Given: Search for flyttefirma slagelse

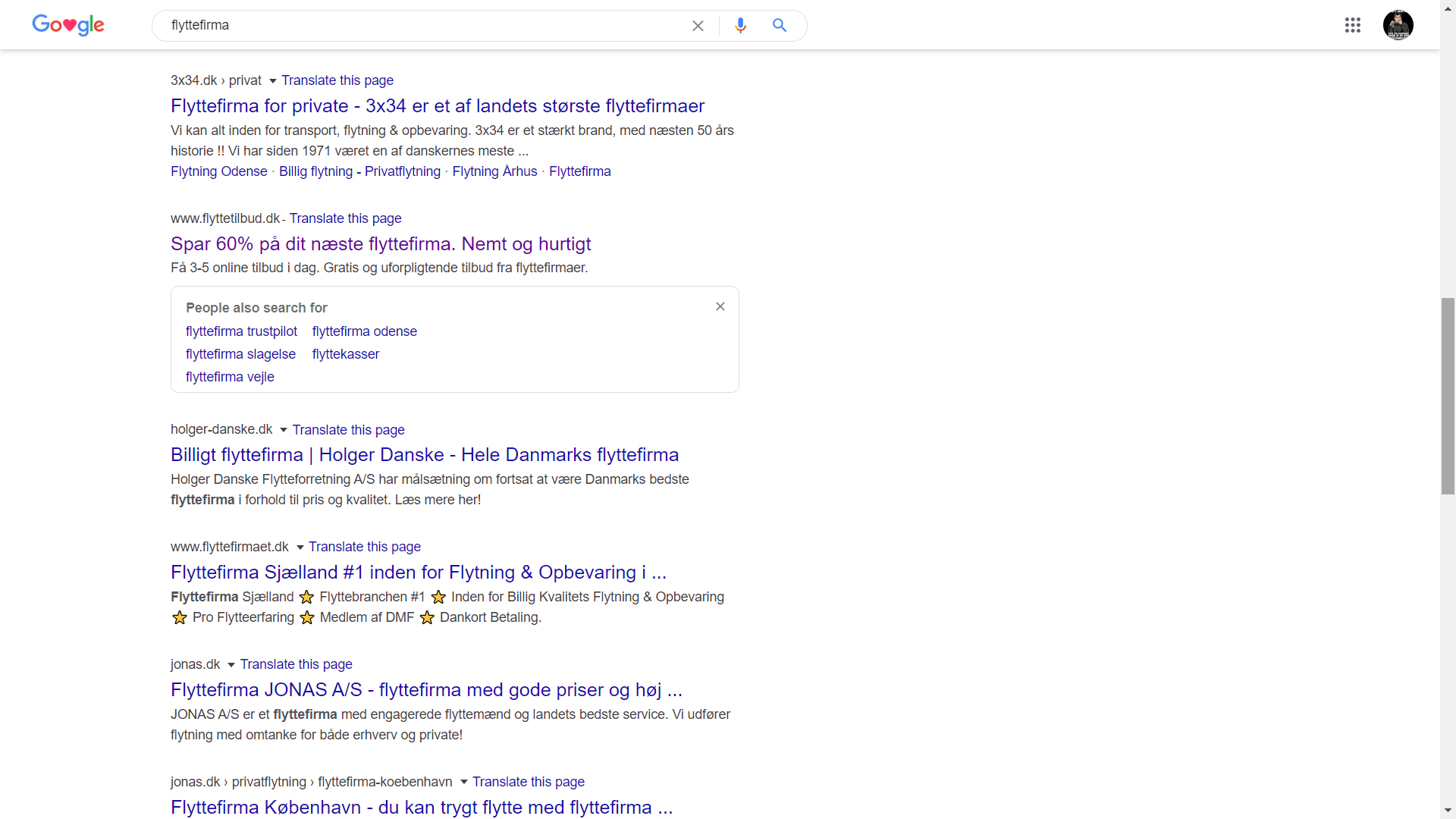Looking at the screenshot, I should pos(240,354).
